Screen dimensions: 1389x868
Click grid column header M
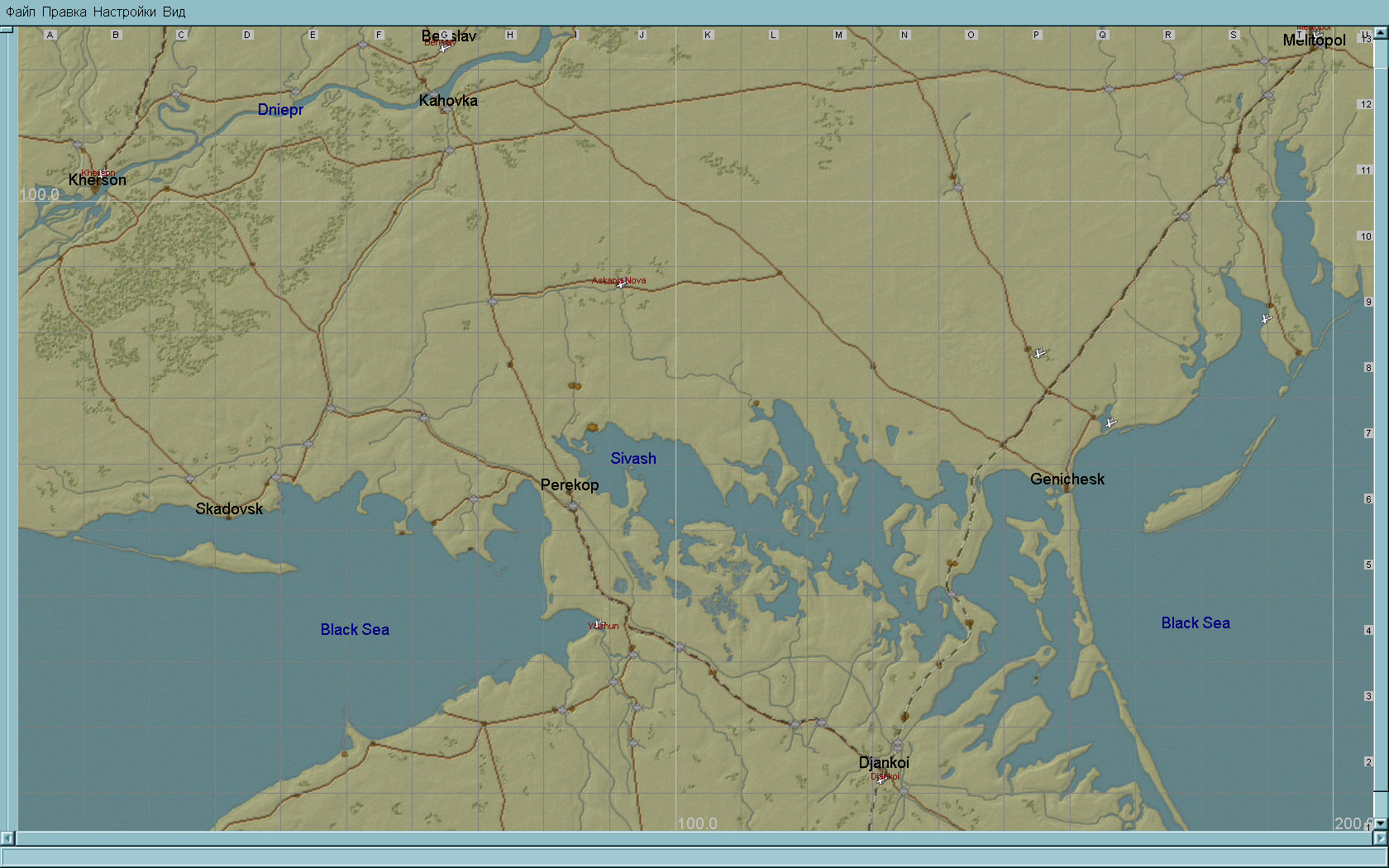pos(839,35)
